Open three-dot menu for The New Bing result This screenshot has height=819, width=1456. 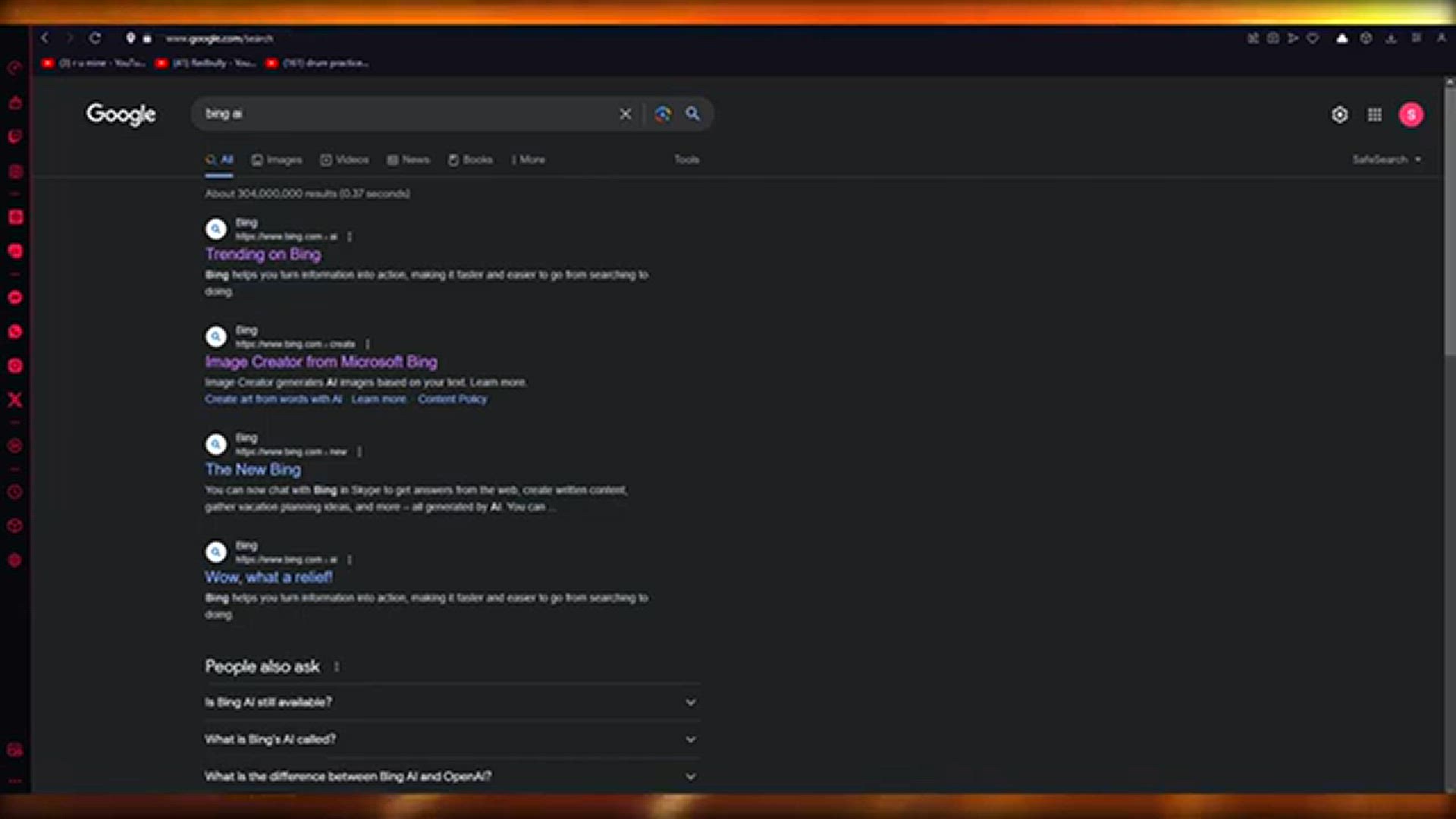(359, 452)
